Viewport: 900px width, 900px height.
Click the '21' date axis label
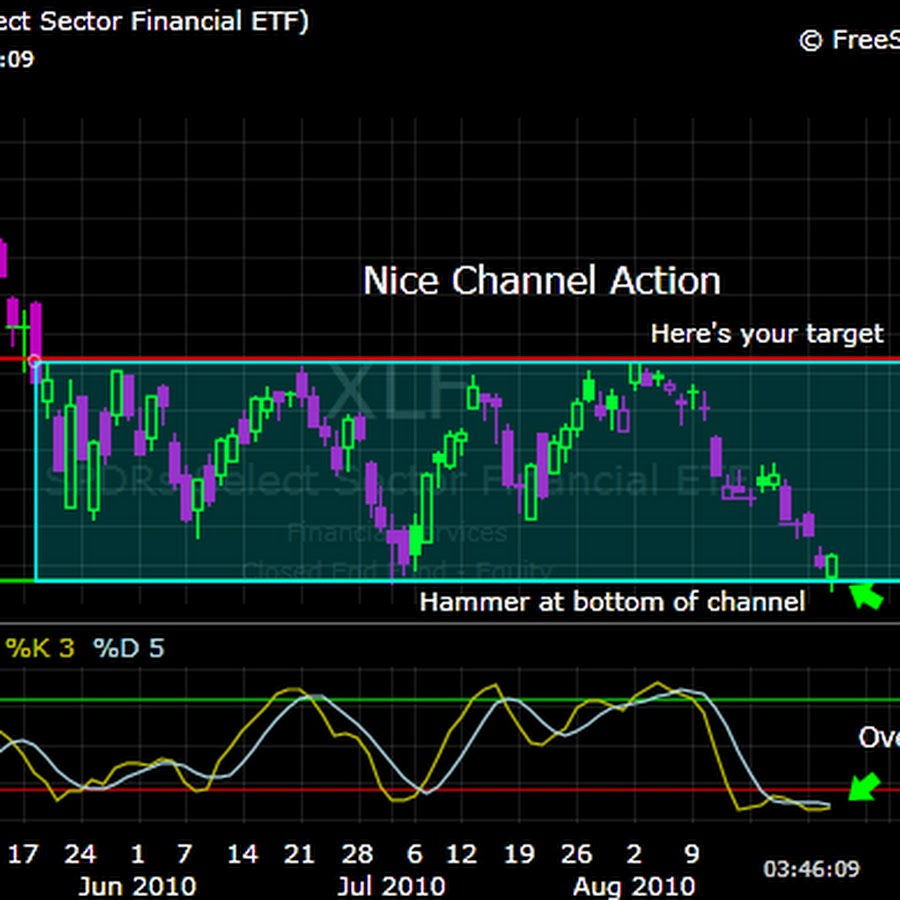299,854
